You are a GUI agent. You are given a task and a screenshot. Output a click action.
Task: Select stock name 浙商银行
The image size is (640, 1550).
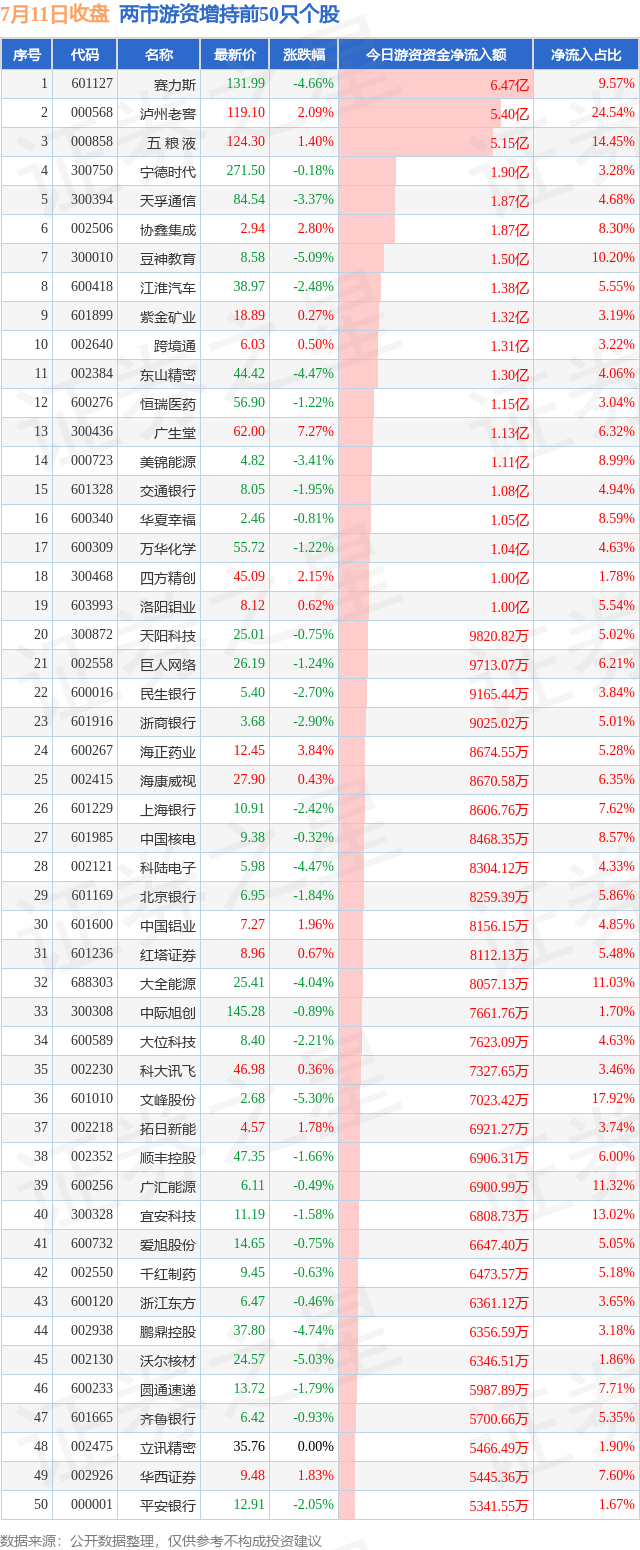[x=168, y=722]
